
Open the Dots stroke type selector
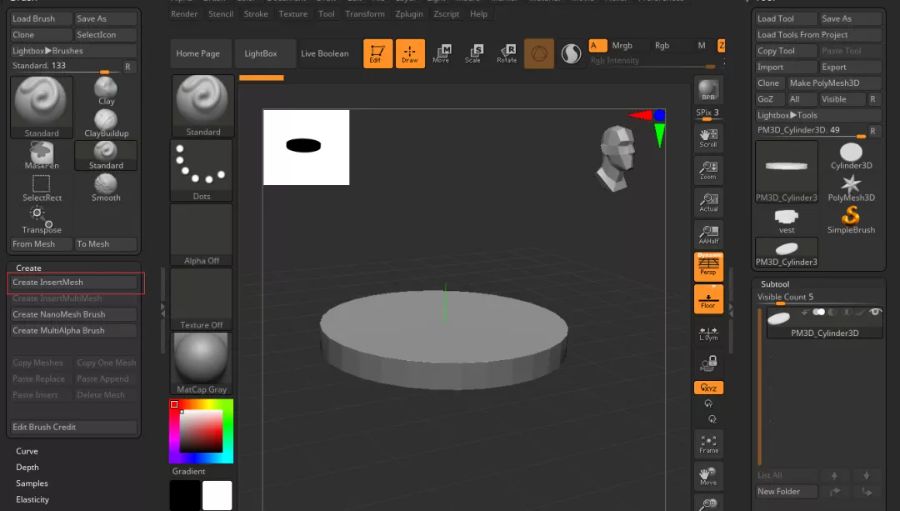click(201, 170)
